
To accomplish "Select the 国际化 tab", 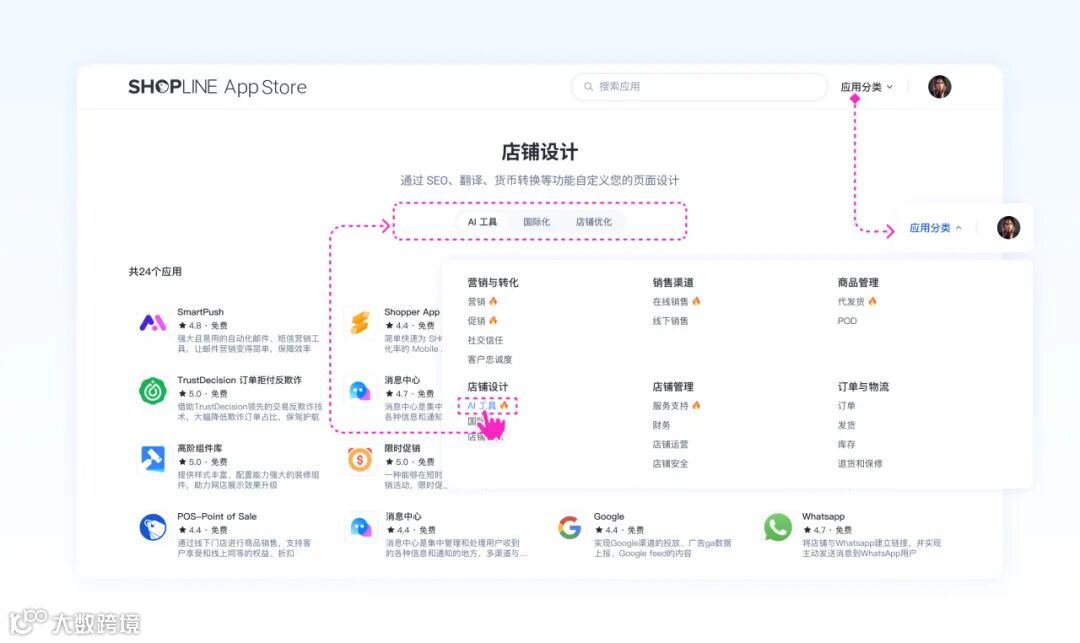I will click(537, 222).
